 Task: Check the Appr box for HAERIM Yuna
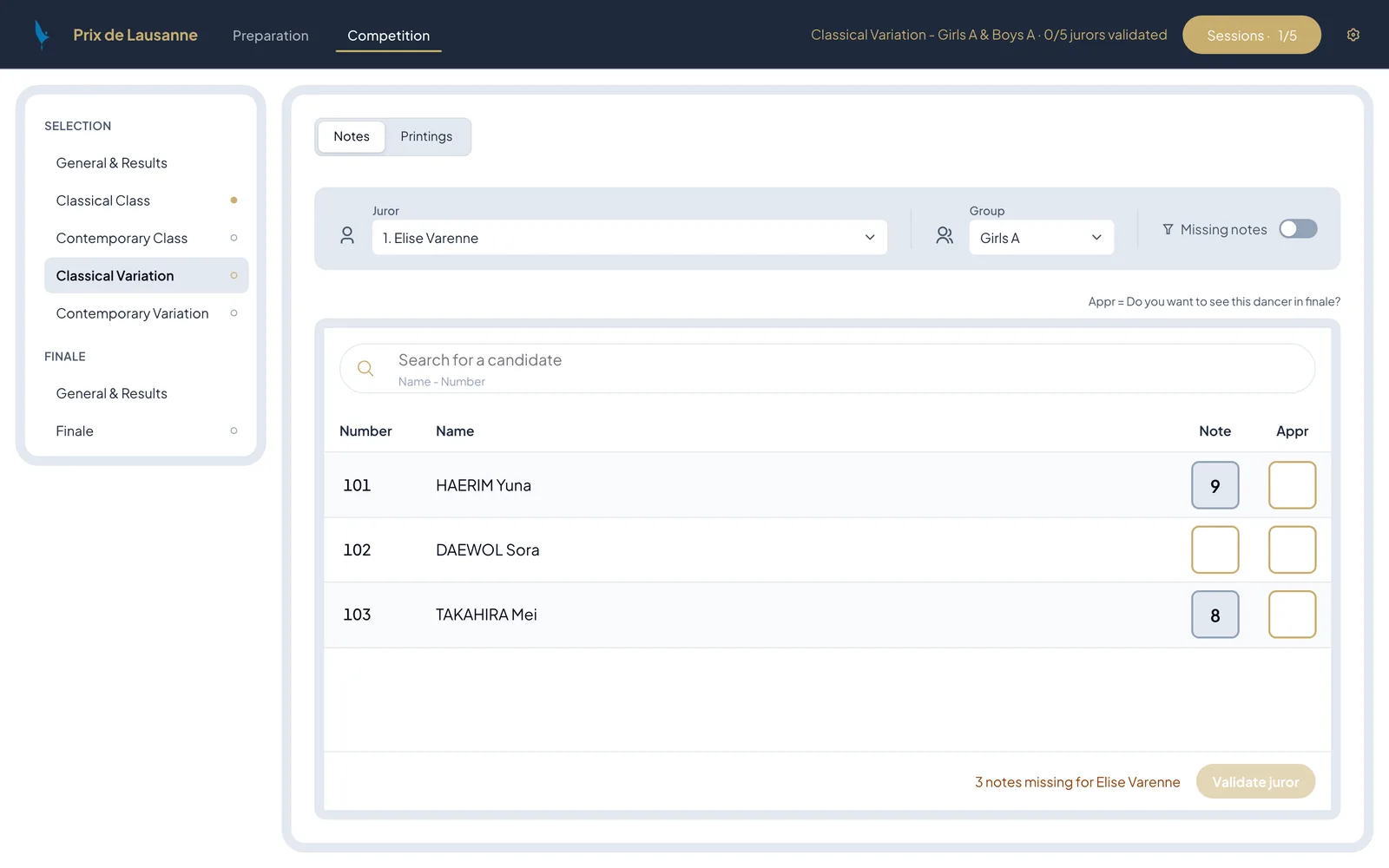(x=1292, y=485)
